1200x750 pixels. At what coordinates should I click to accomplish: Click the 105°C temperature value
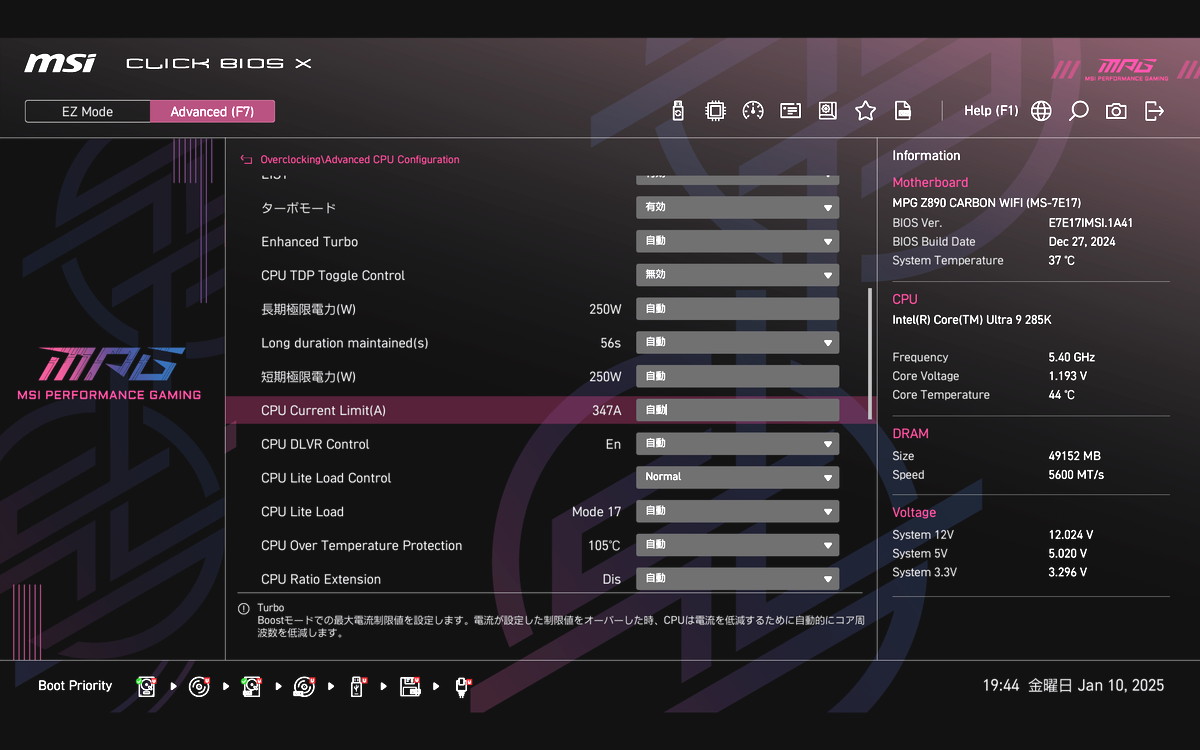point(604,546)
